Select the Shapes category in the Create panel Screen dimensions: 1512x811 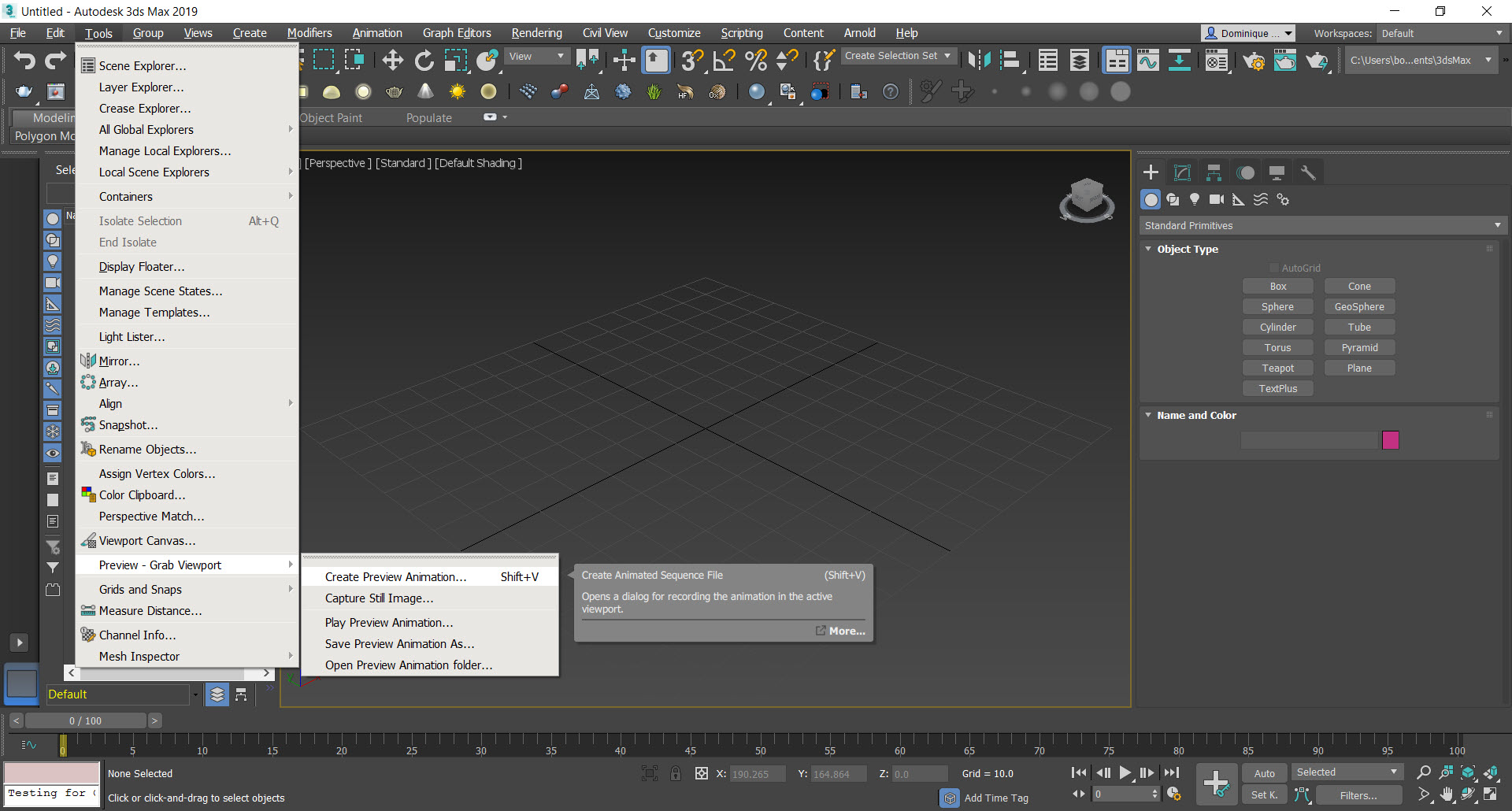coord(1173,199)
